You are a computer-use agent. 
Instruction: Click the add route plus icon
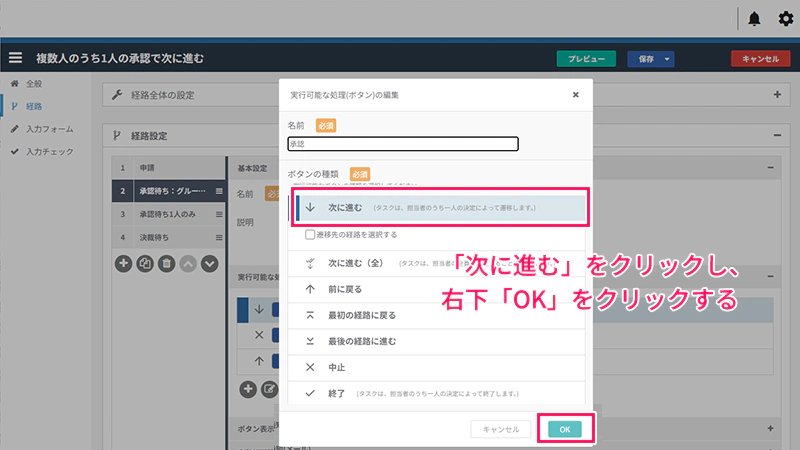point(124,264)
